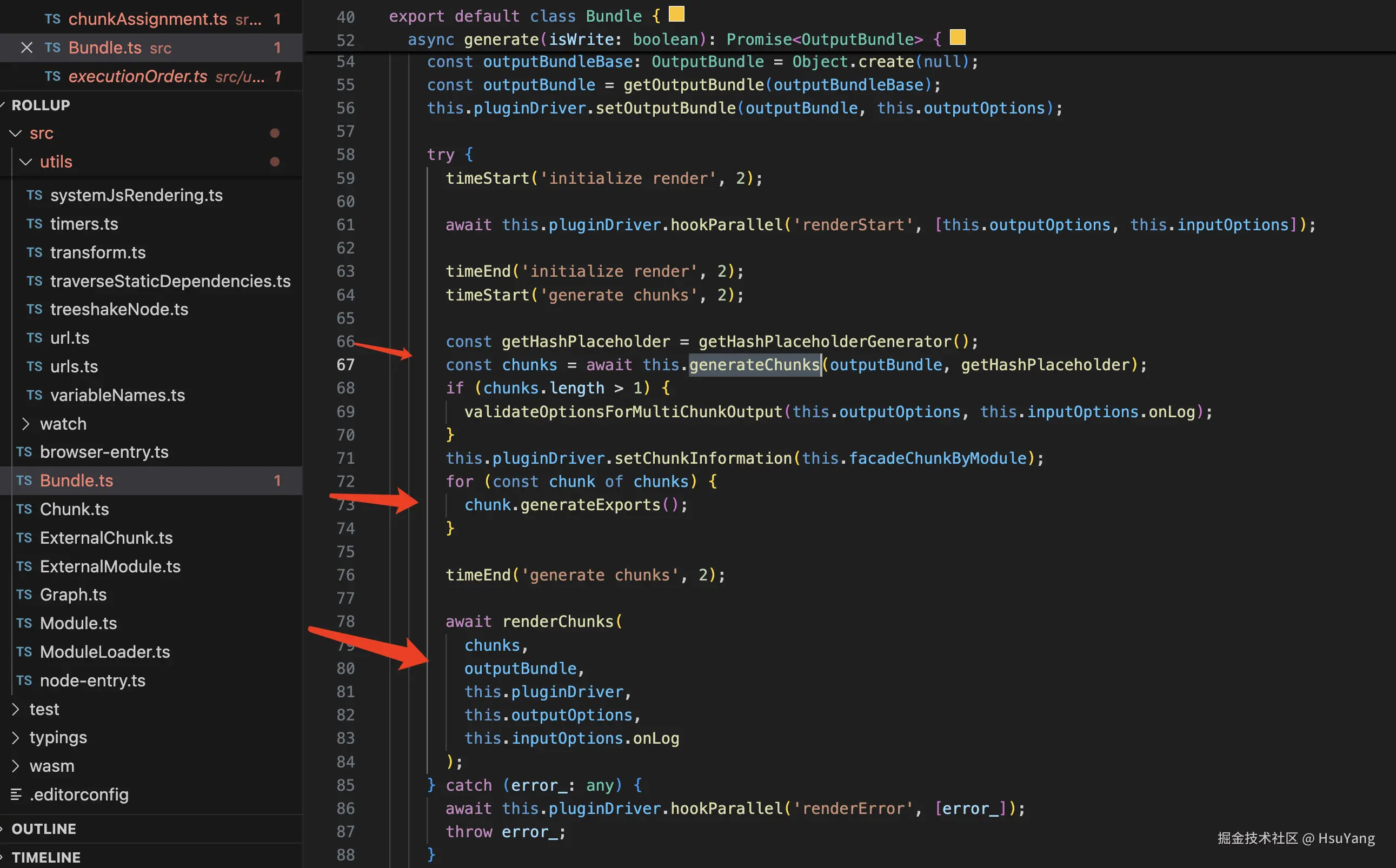This screenshot has width=1396, height=868.
Task: Click TS icon of chunkAssignment.ts editor
Action: click(x=52, y=19)
